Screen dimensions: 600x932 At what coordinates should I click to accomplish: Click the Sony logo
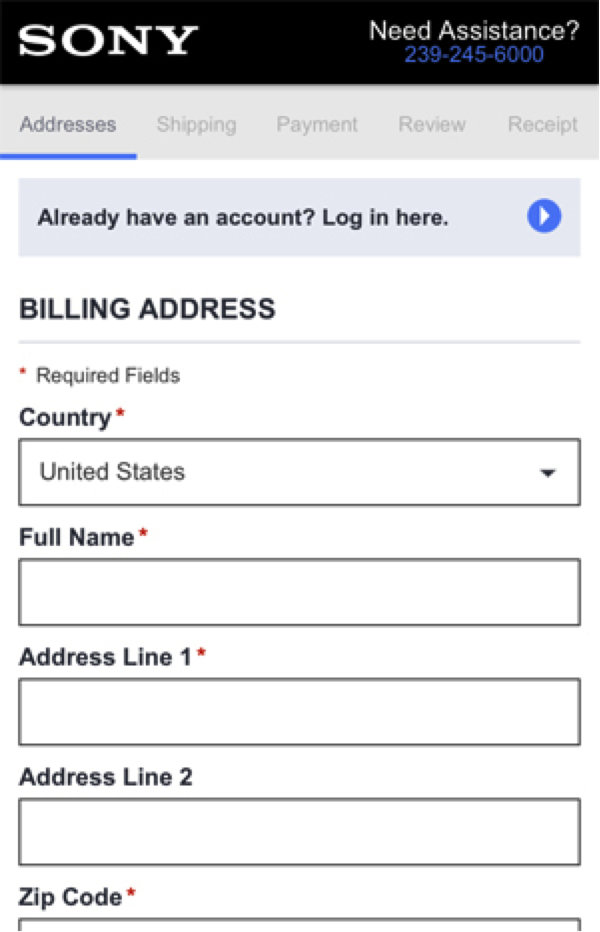pyautogui.click(x=108, y=41)
